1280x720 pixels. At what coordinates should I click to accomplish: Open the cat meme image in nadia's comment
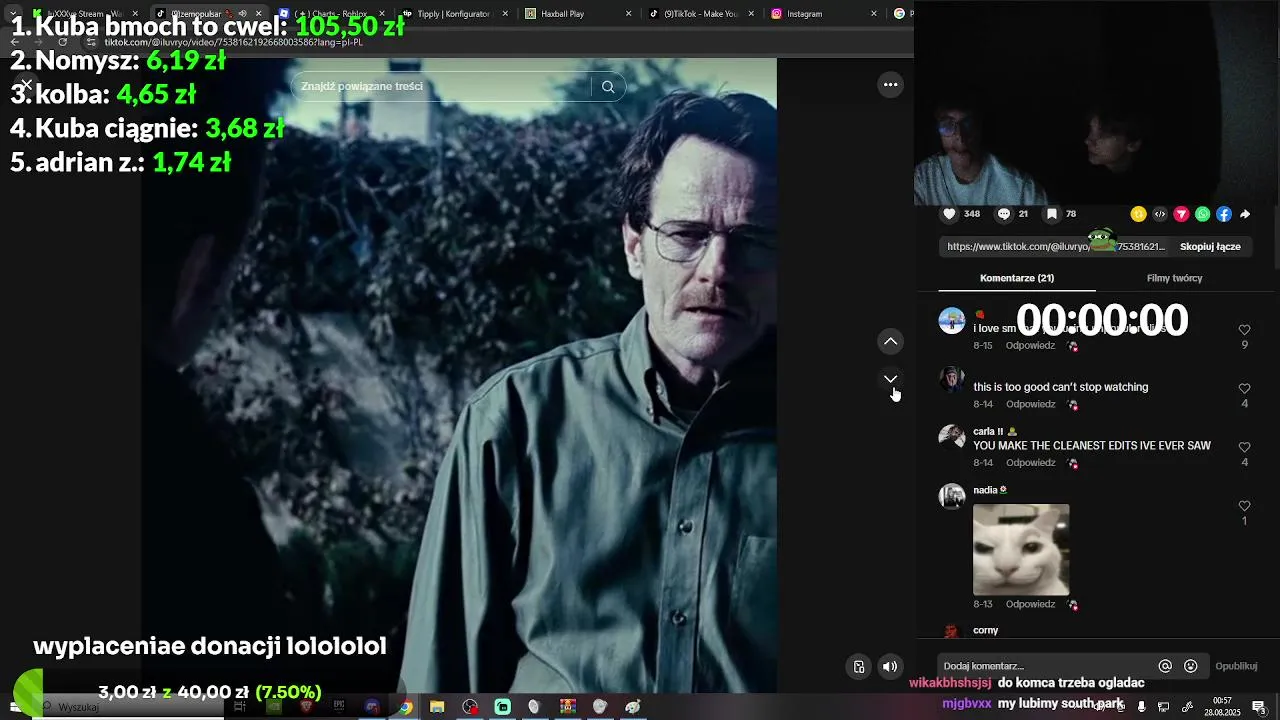click(x=1021, y=550)
